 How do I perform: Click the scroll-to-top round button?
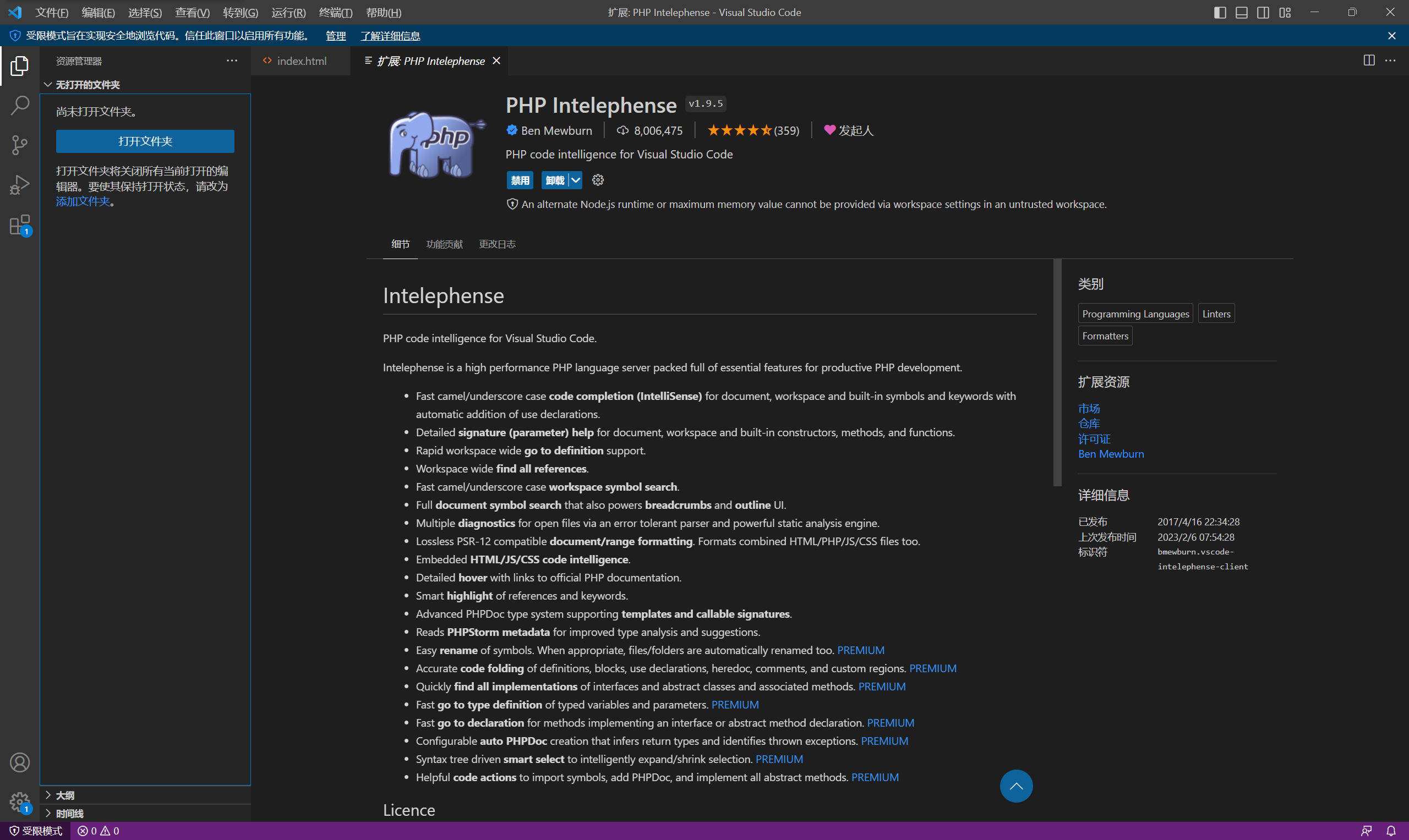tap(1016, 786)
